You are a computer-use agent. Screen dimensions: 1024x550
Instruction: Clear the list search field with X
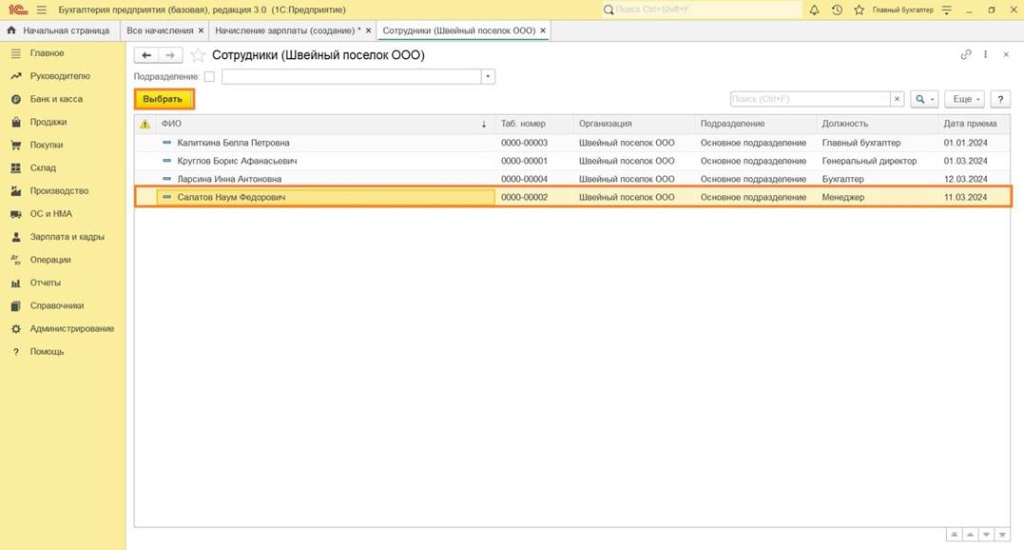[897, 99]
